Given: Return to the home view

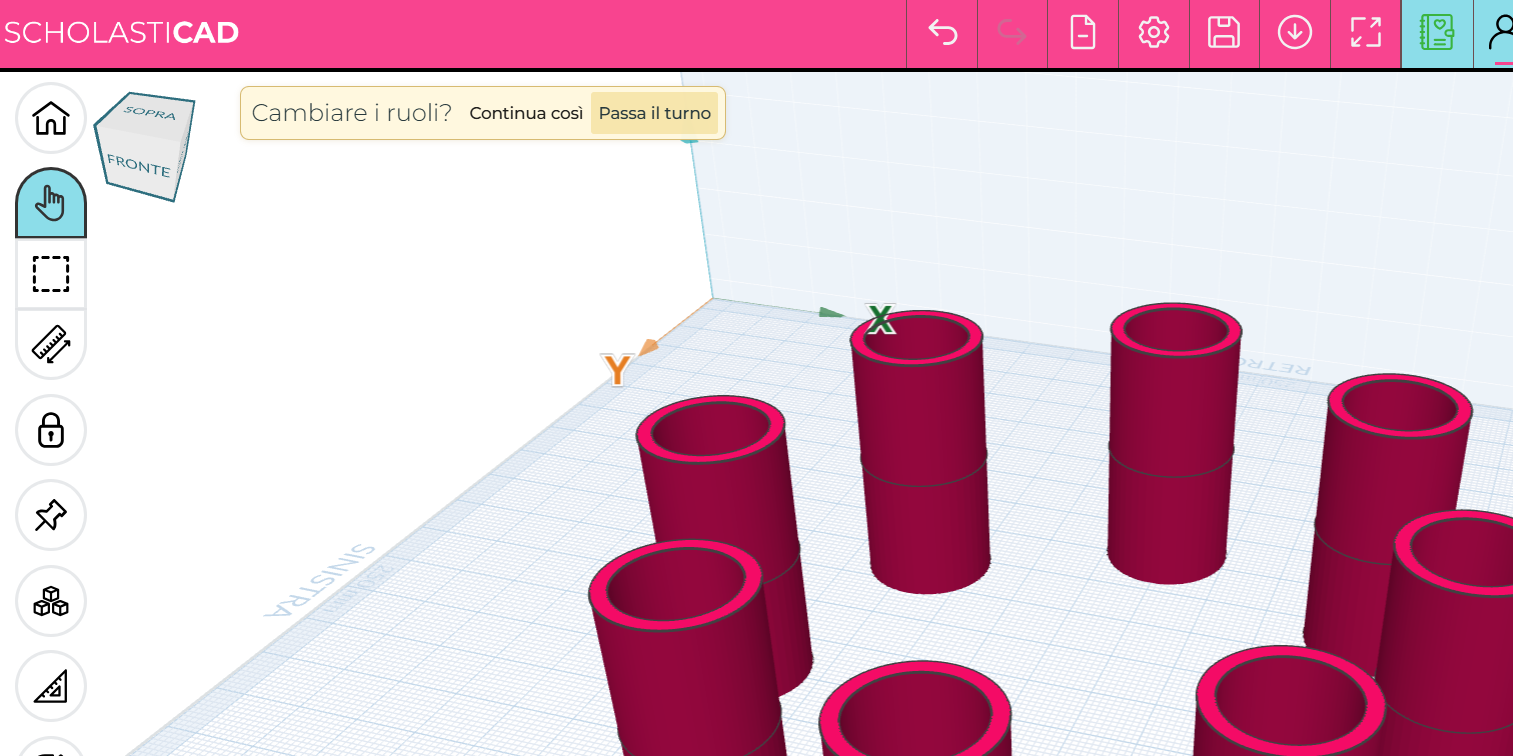Looking at the screenshot, I should coord(51,118).
